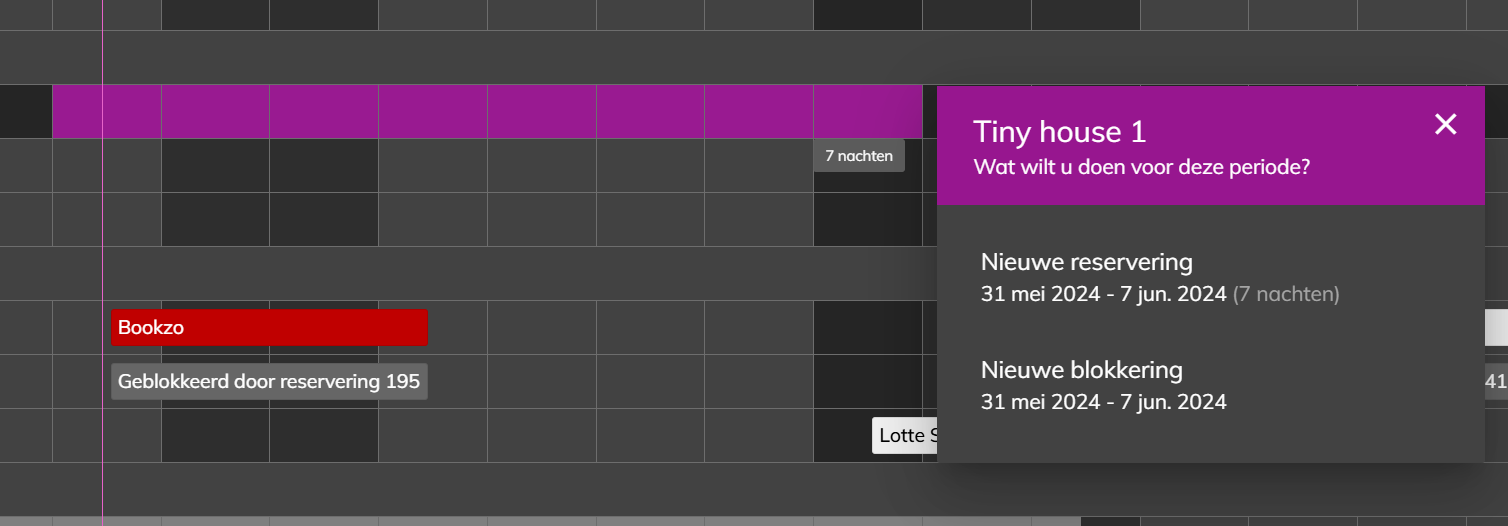Screen dimensions: 1508x526
Task: Open the white reservation bar above the 41 block
Action: coord(1496,327)
